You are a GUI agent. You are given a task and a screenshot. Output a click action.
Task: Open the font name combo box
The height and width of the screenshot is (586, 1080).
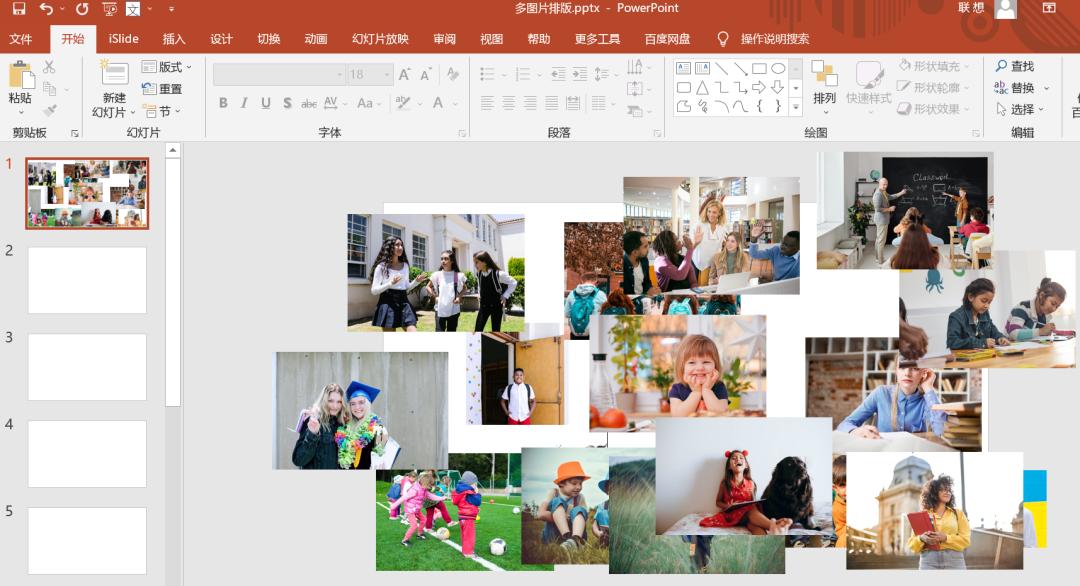pyautogui.click(x=279, y=74)
